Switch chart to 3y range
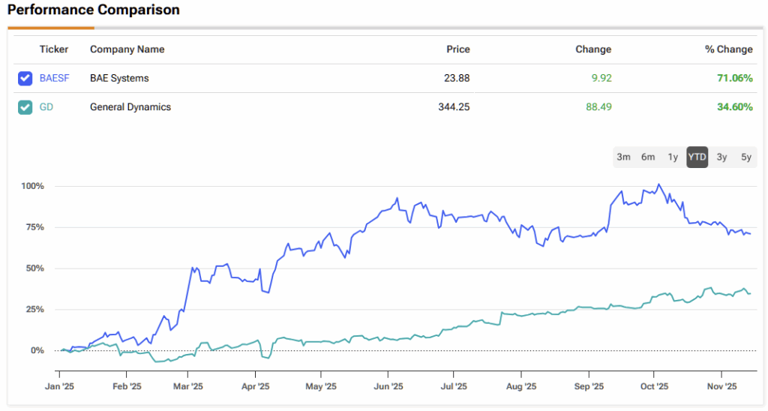 [722, 157]
